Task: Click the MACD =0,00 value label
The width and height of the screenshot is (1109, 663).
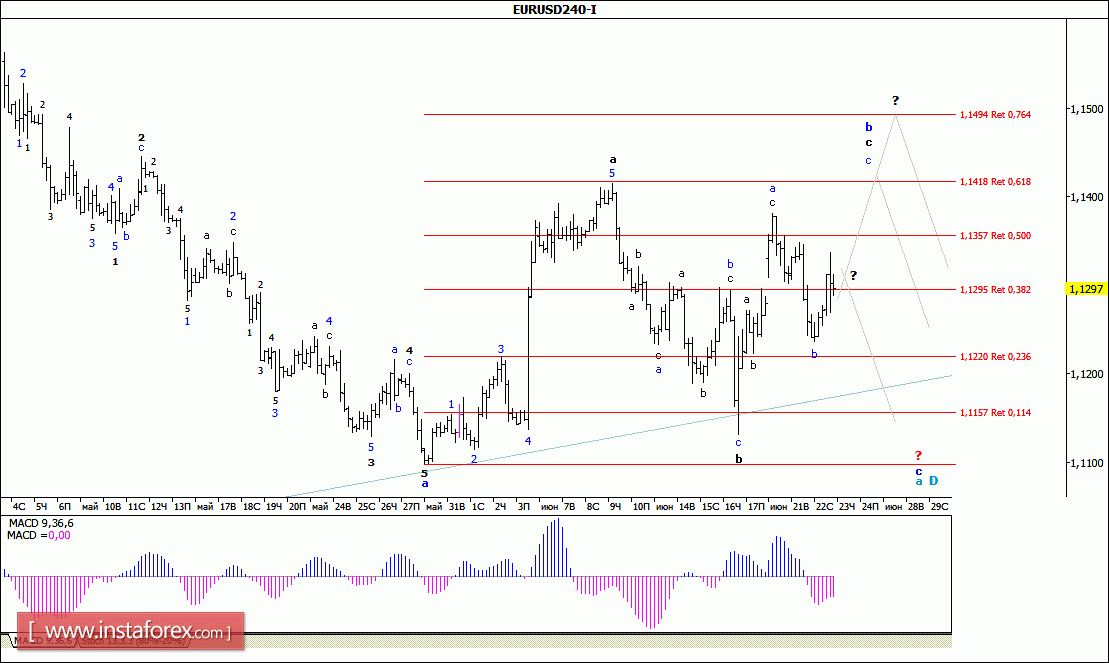Action: (39, 536)
